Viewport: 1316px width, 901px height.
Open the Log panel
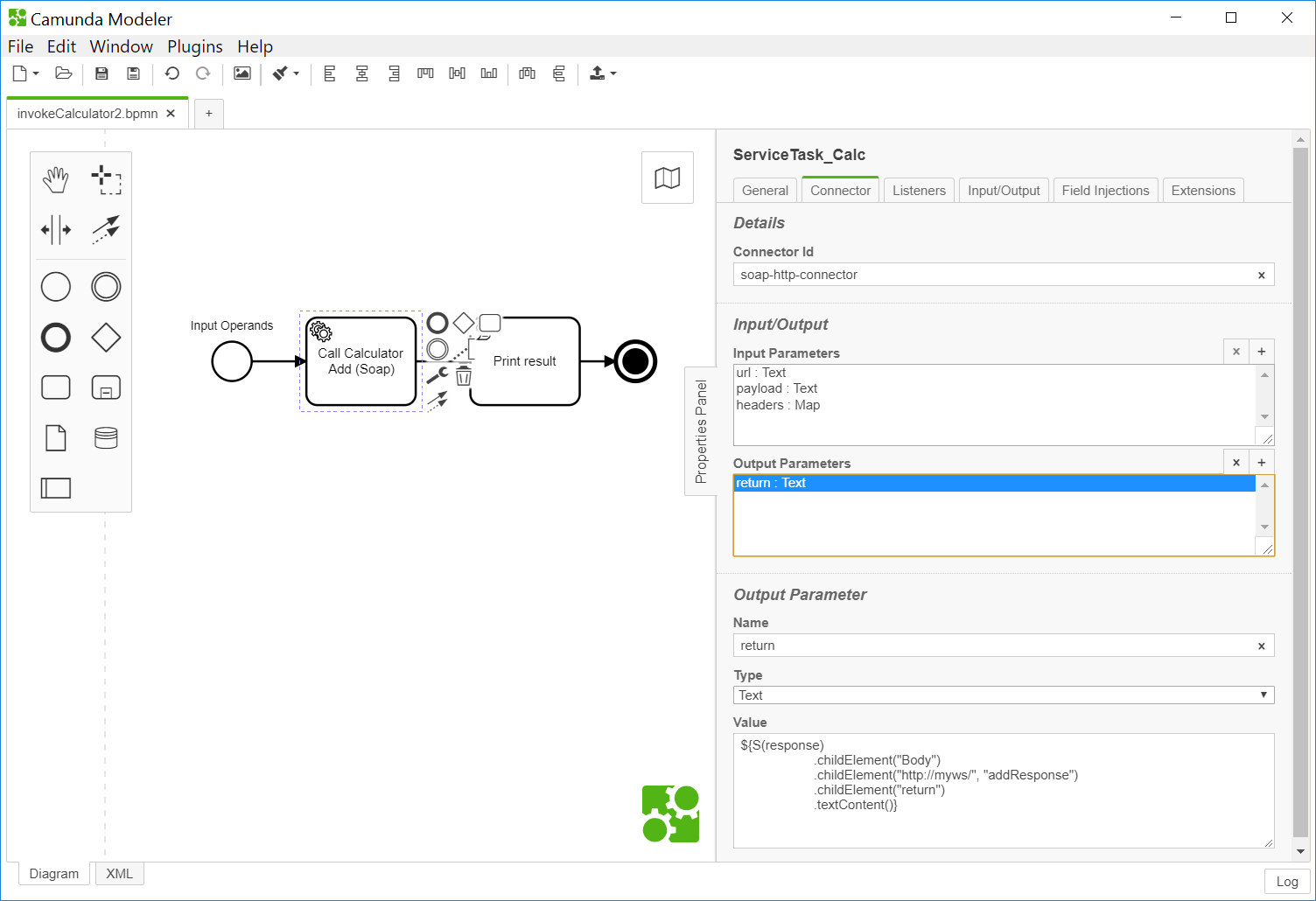pyautogui.click(x=1286, y=881)
